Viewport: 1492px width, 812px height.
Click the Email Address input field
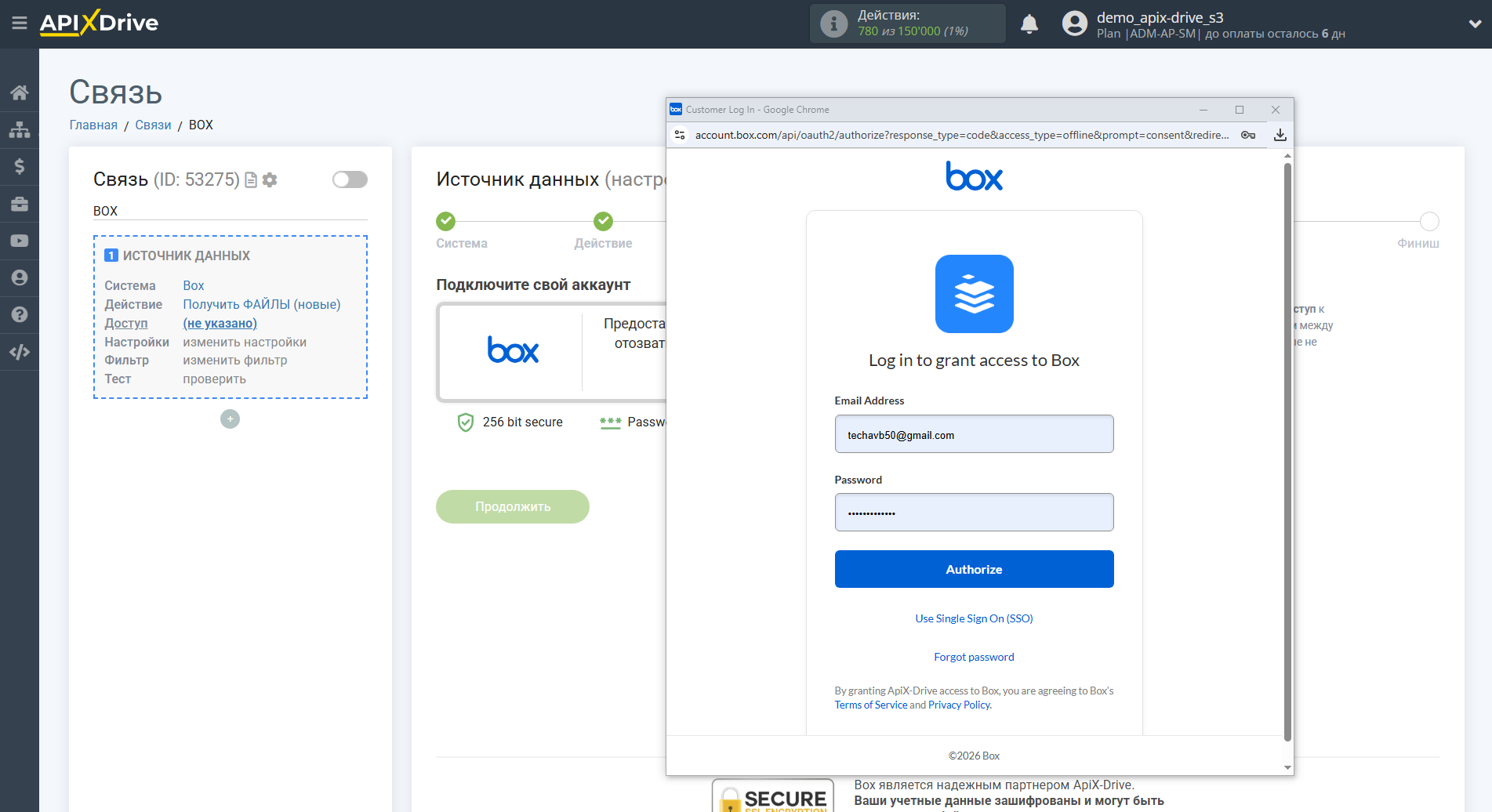974,433
